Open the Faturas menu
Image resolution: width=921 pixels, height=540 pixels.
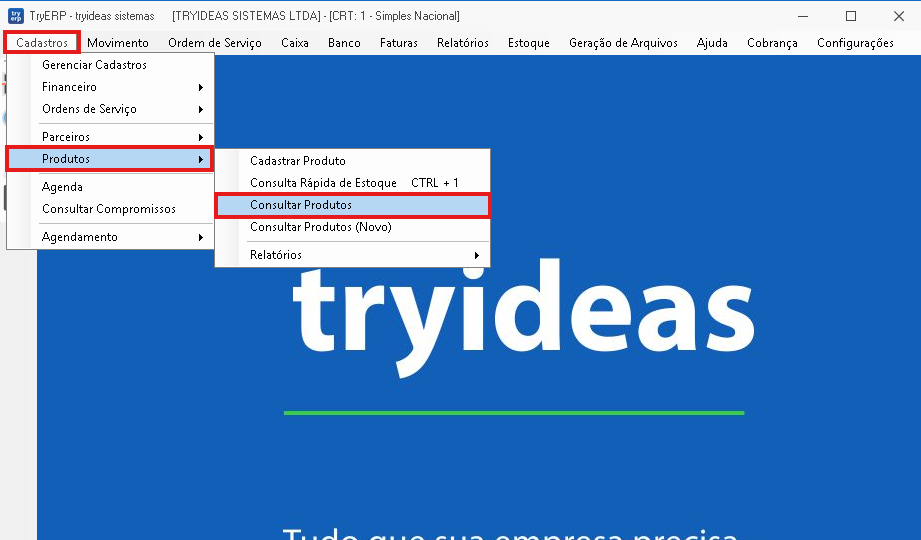point(399,43)
